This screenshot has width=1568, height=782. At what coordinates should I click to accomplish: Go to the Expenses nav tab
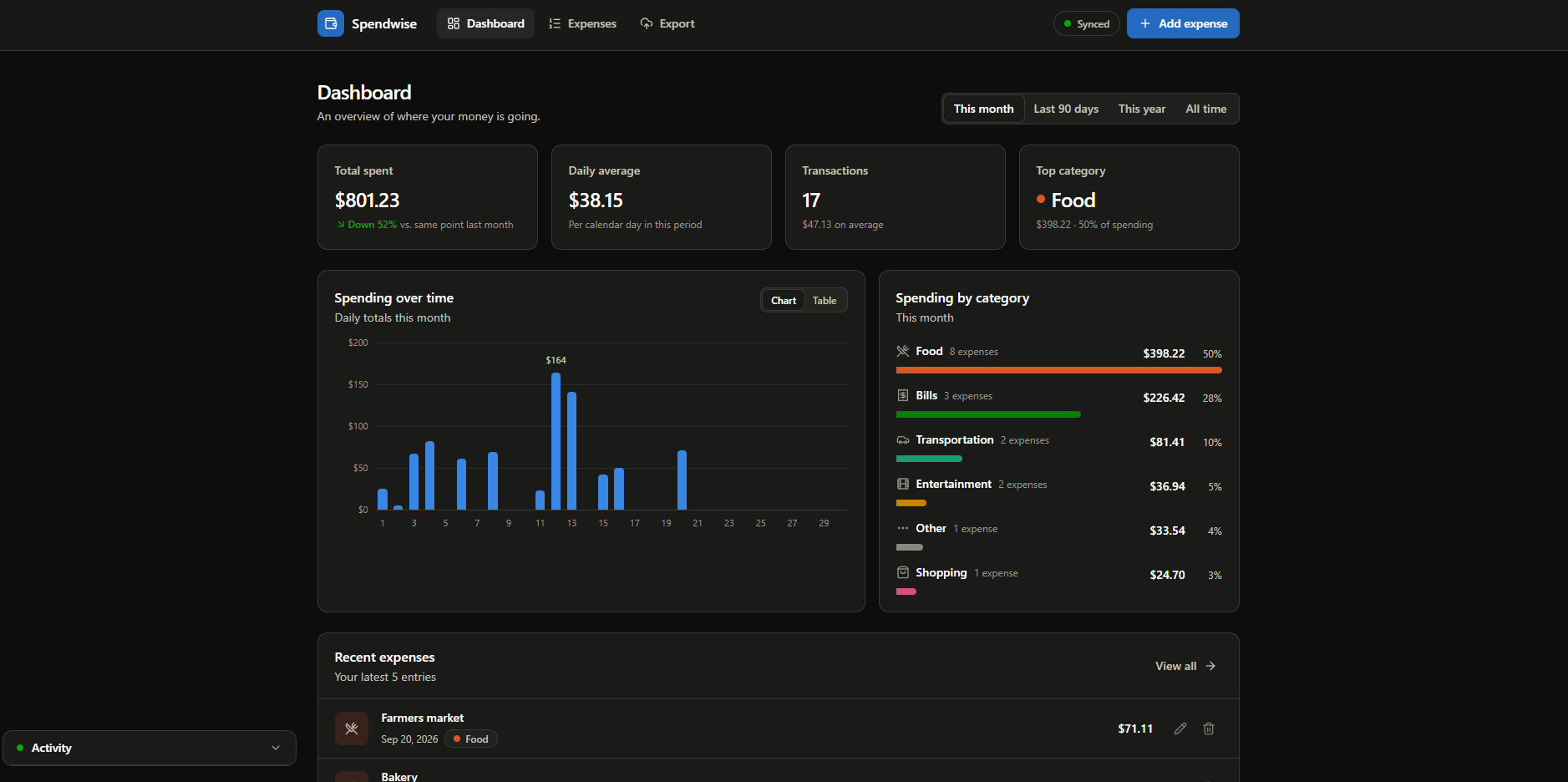[x=582, y=23]
